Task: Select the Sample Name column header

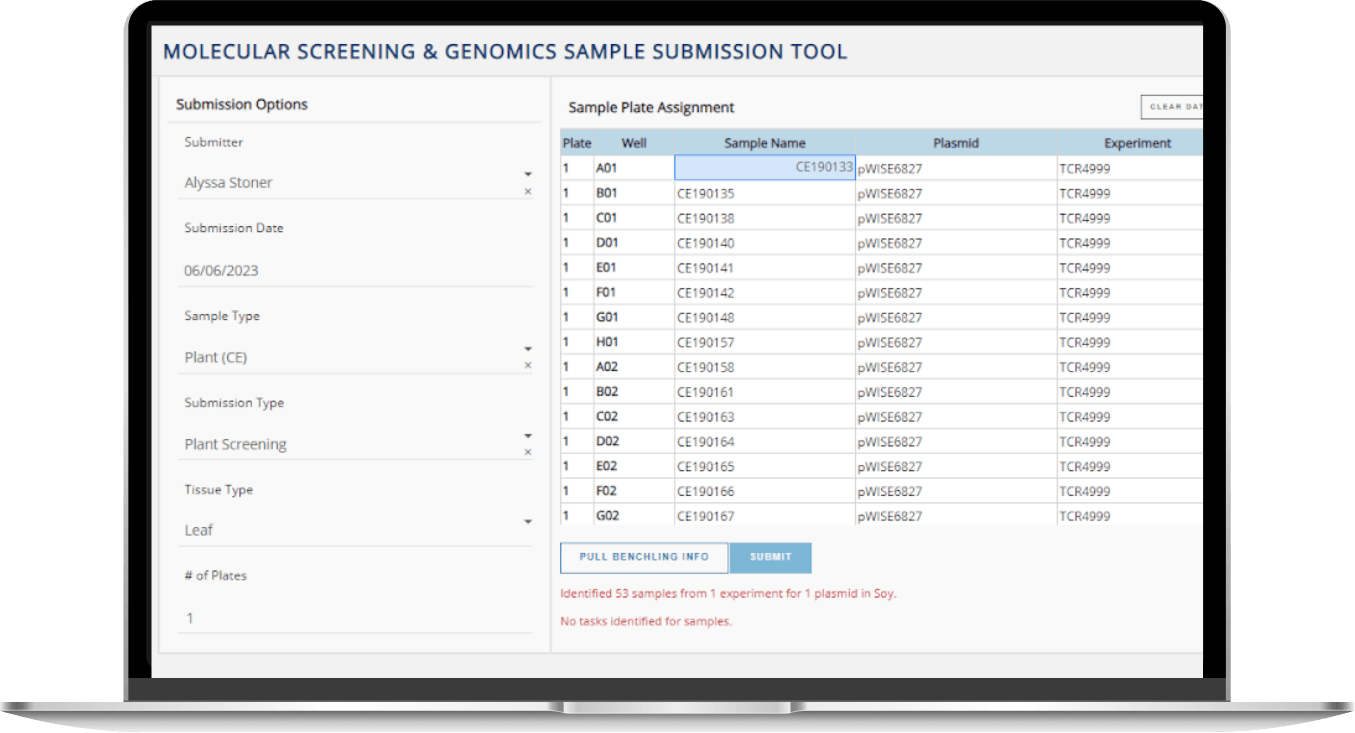Action: pos(764,143)
